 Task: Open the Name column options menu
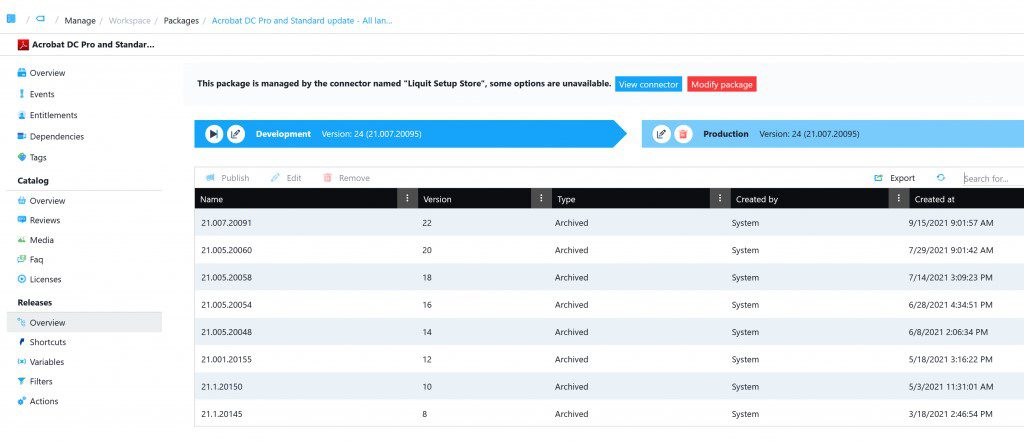pyautogui.click(x=406, y=199)
